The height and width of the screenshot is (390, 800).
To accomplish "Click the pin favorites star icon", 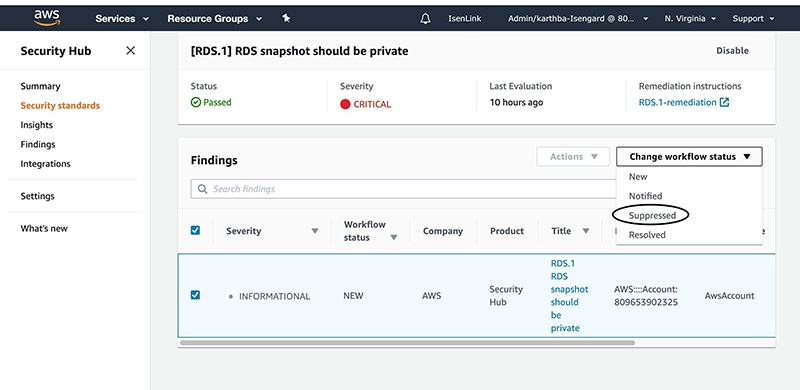I will click(286, 18).
